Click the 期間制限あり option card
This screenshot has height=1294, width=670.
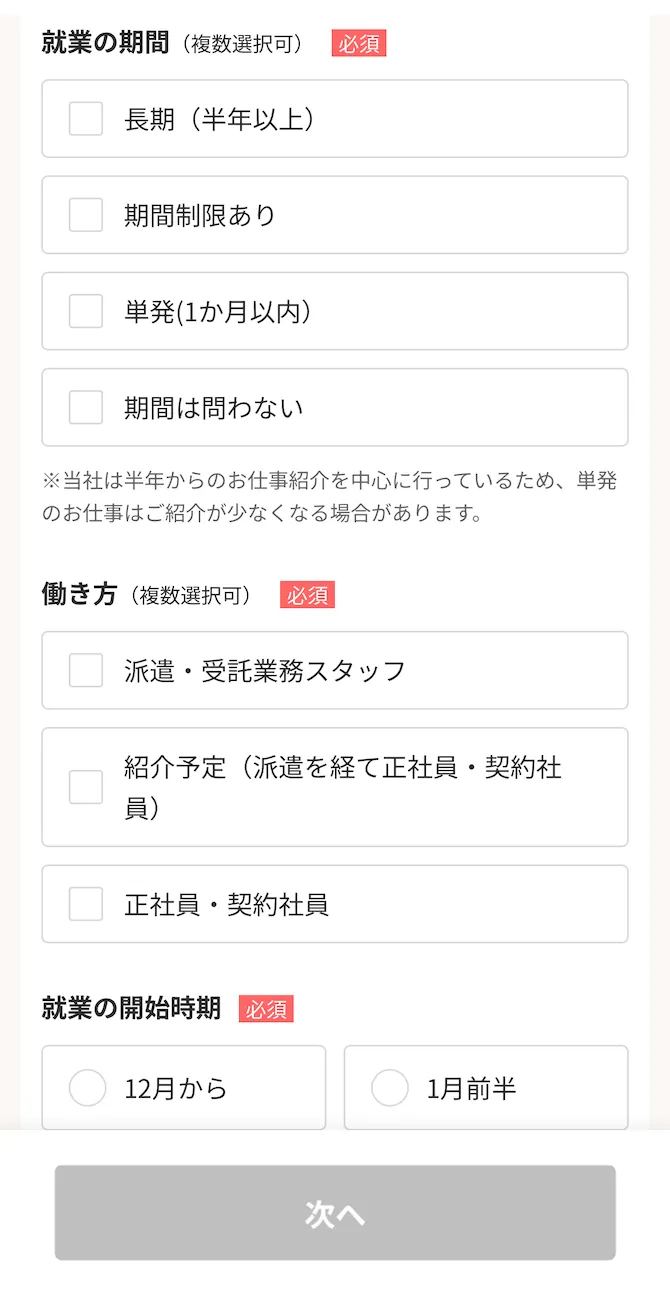tap(333, 214)
